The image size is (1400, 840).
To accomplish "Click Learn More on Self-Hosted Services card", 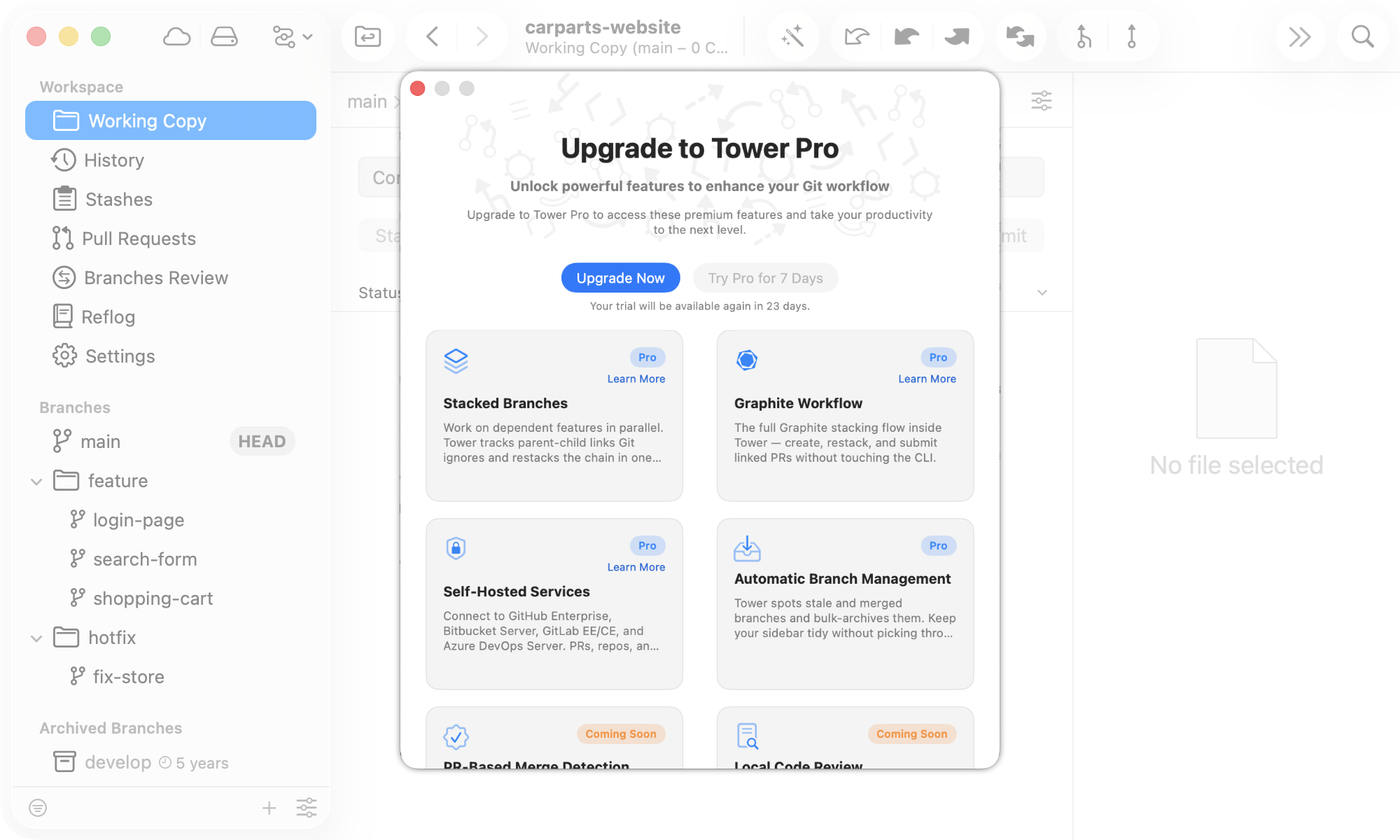I will click(x=636, y=567).
